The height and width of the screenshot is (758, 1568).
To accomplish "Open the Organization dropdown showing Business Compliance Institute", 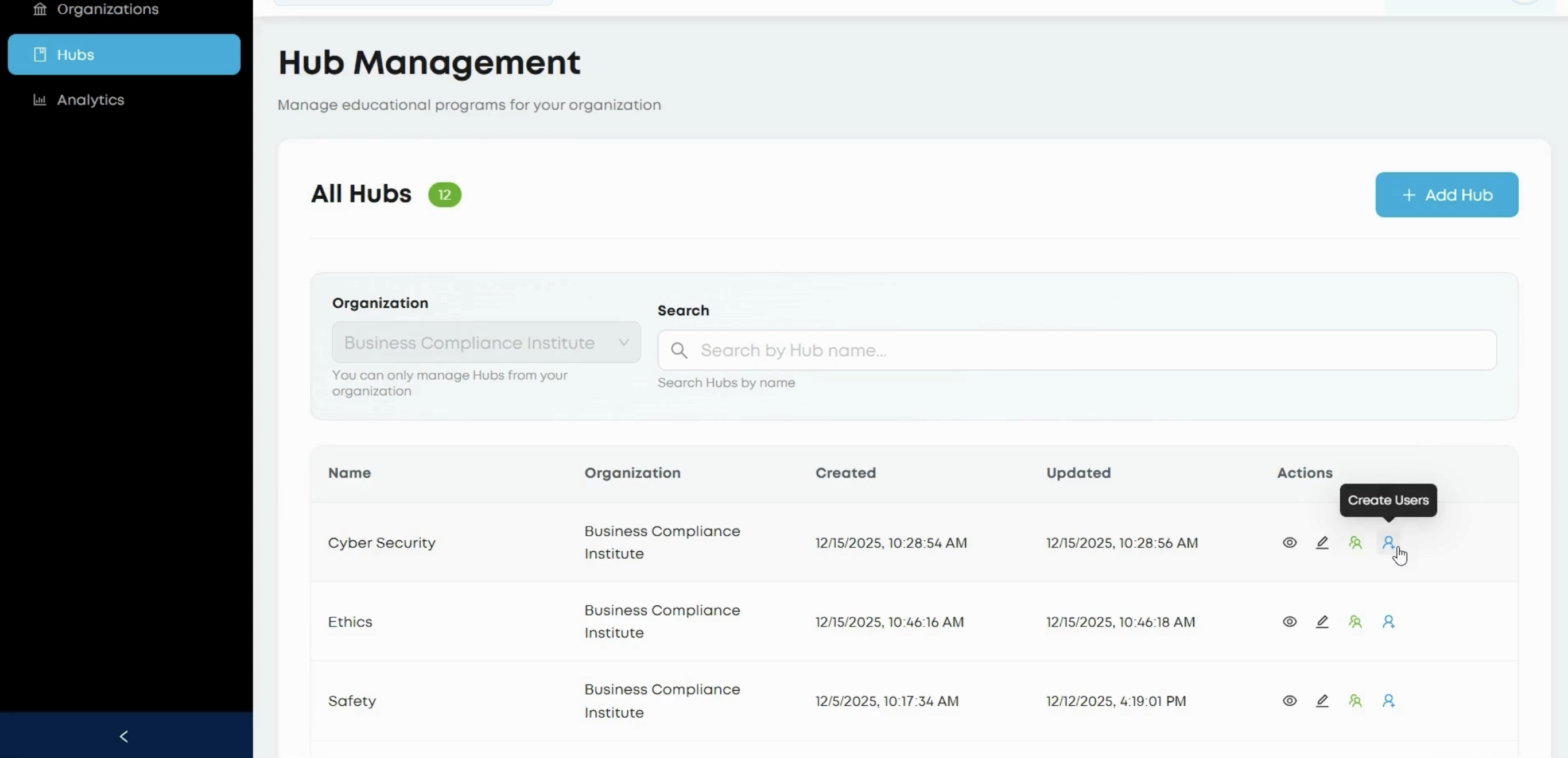I will coord(485,342).
